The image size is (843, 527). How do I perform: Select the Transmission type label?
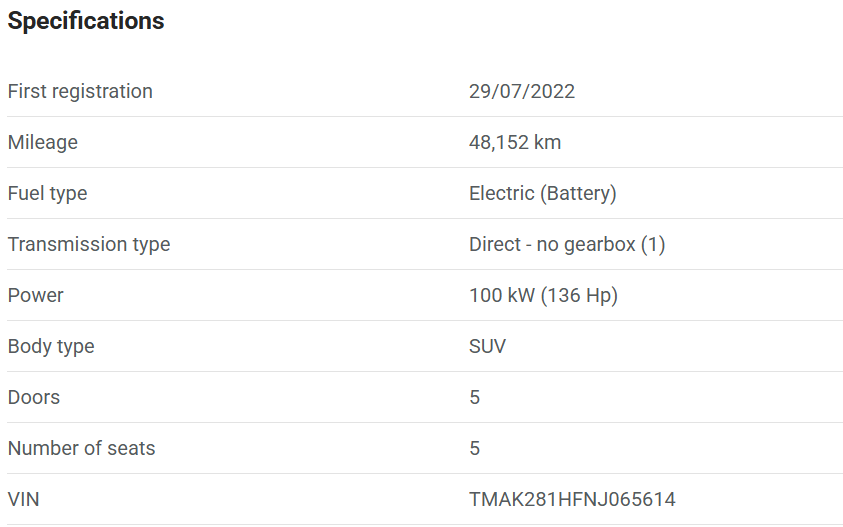pyautogui.click(x=89, y=244)
